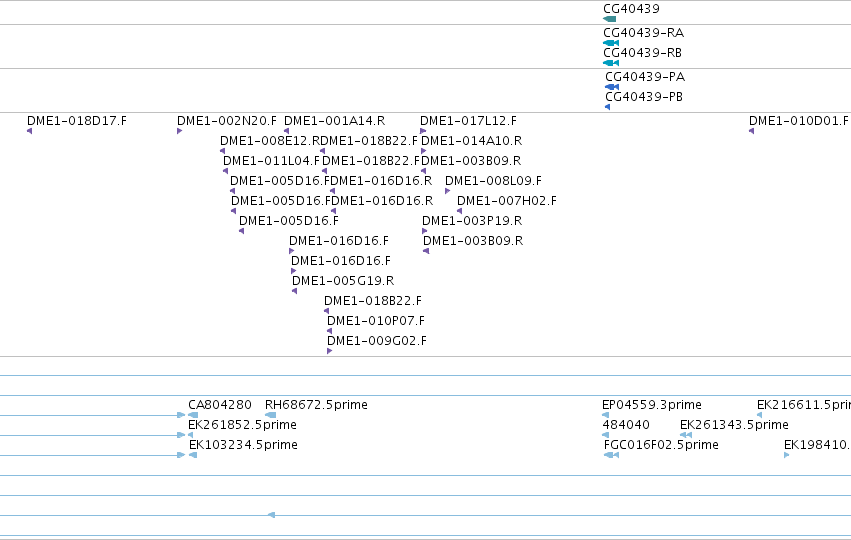Select the arrow marker below DME1-007H02.F
This screenshot has width=851, height=540.
(459, 211)
